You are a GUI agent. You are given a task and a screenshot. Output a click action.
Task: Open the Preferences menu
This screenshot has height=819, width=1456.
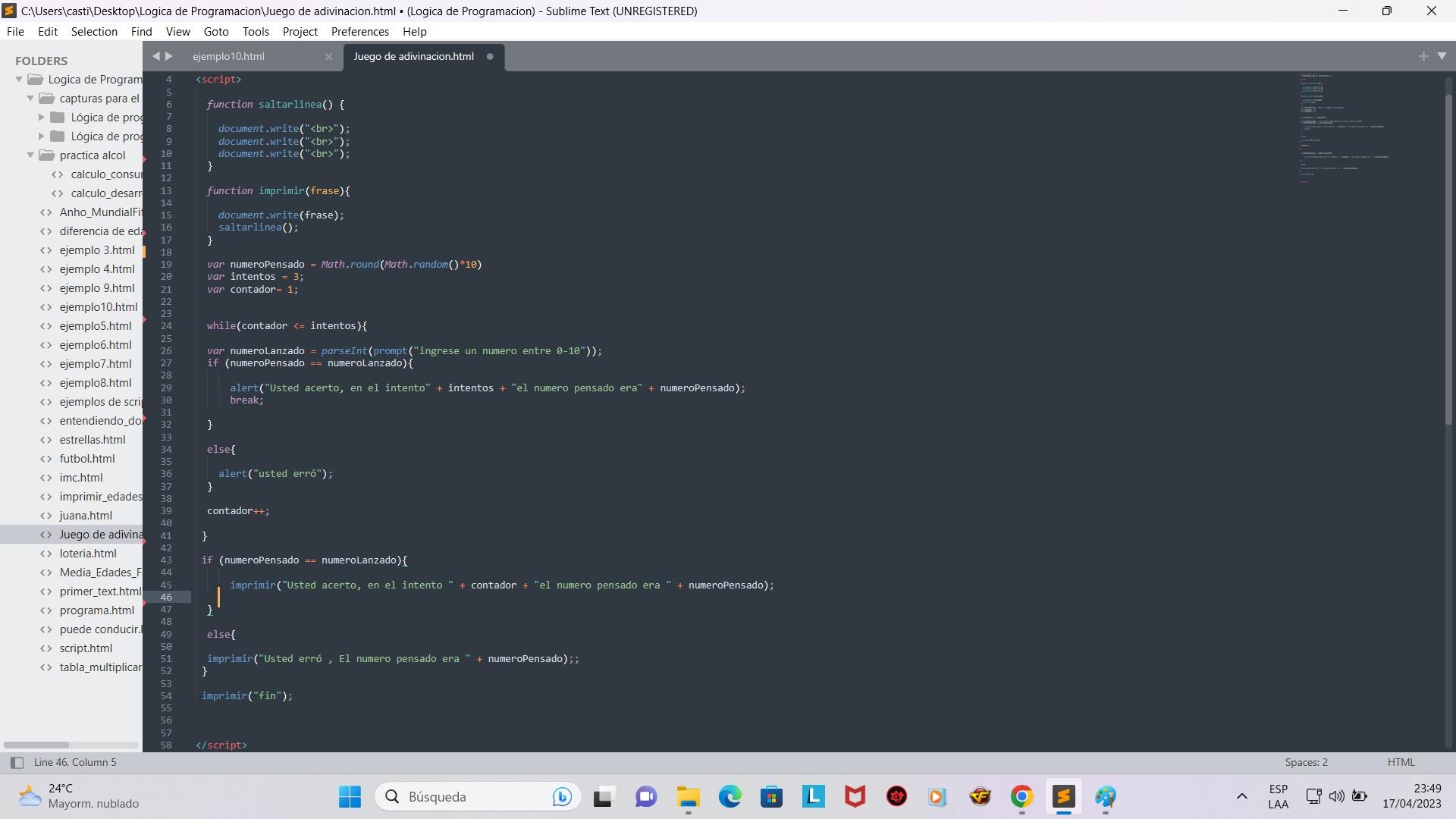tap(359, 31)
